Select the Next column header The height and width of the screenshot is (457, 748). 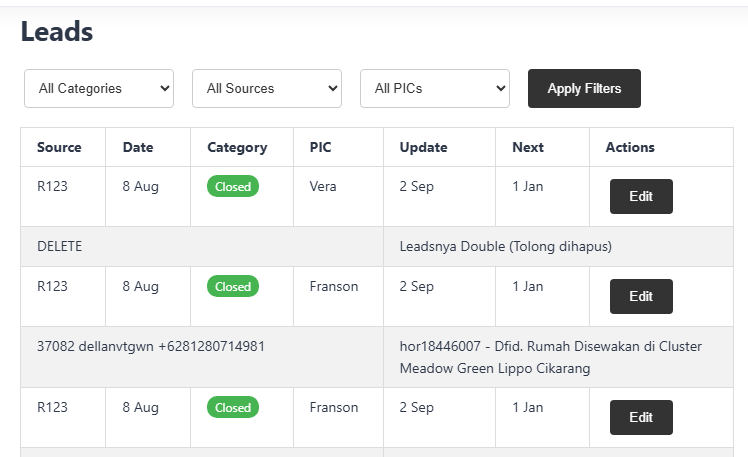tap(528, 147)
